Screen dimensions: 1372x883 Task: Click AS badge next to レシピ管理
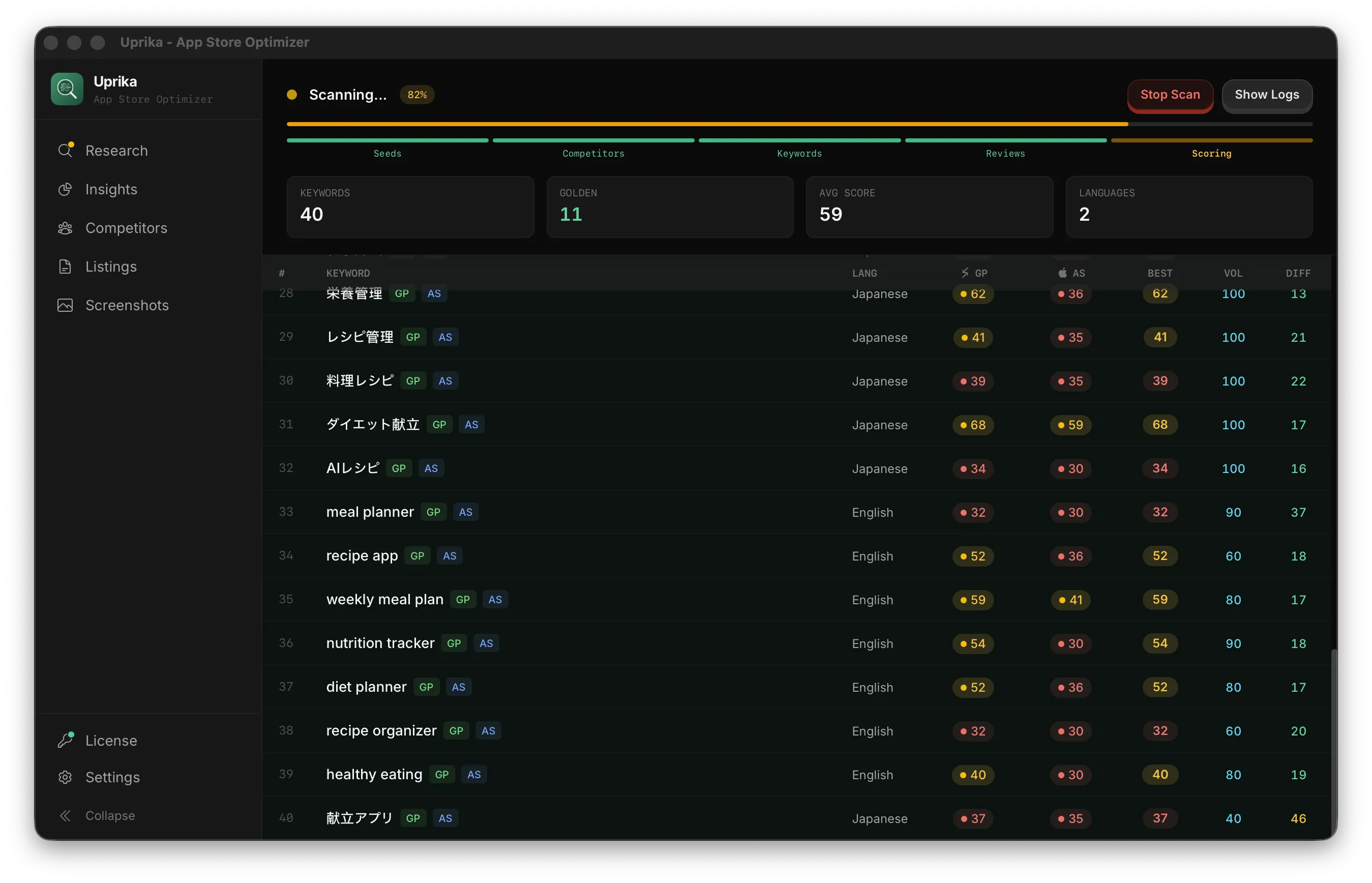[x=445, y=337]
